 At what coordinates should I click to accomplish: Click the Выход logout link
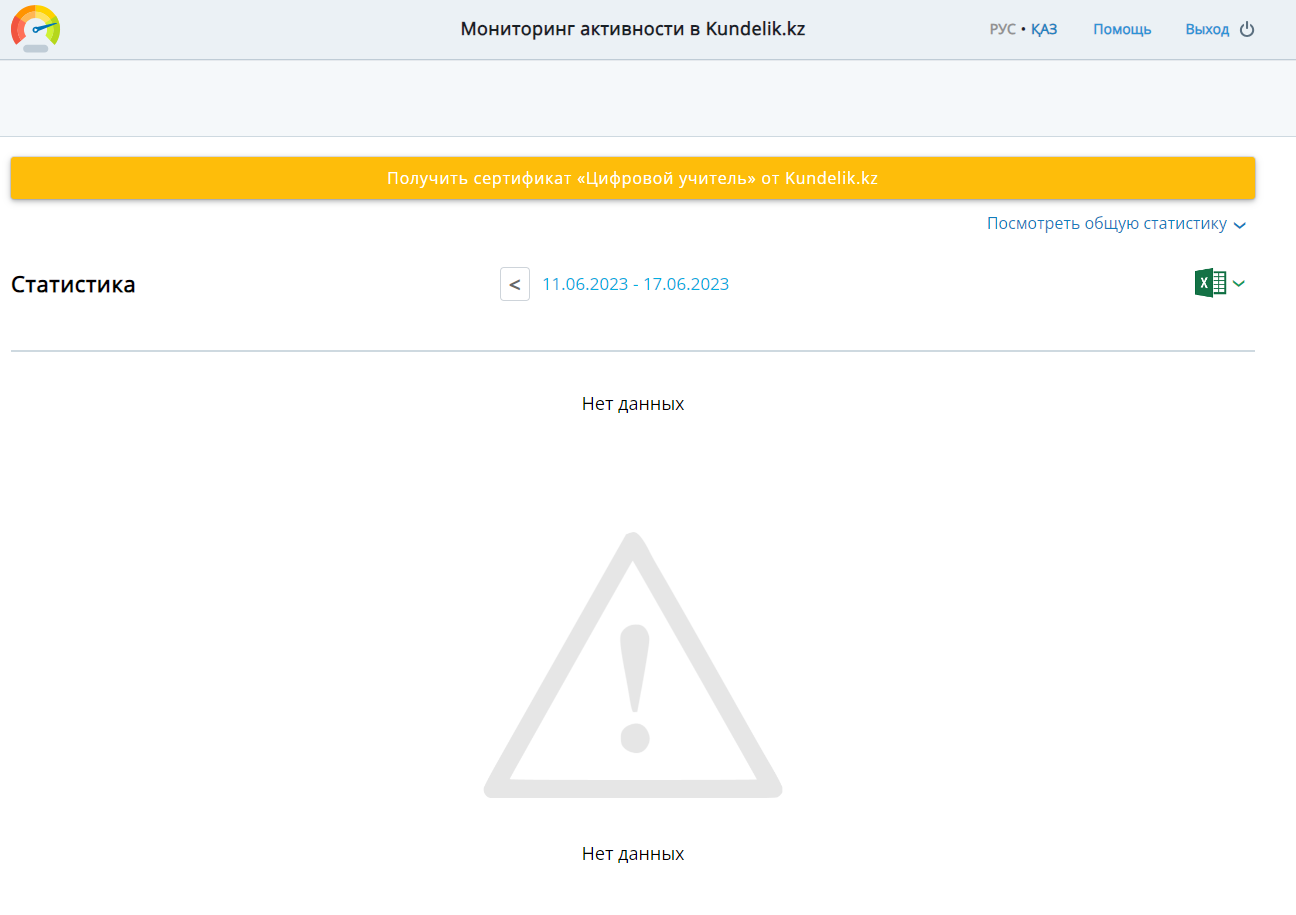coord(1207,30)
